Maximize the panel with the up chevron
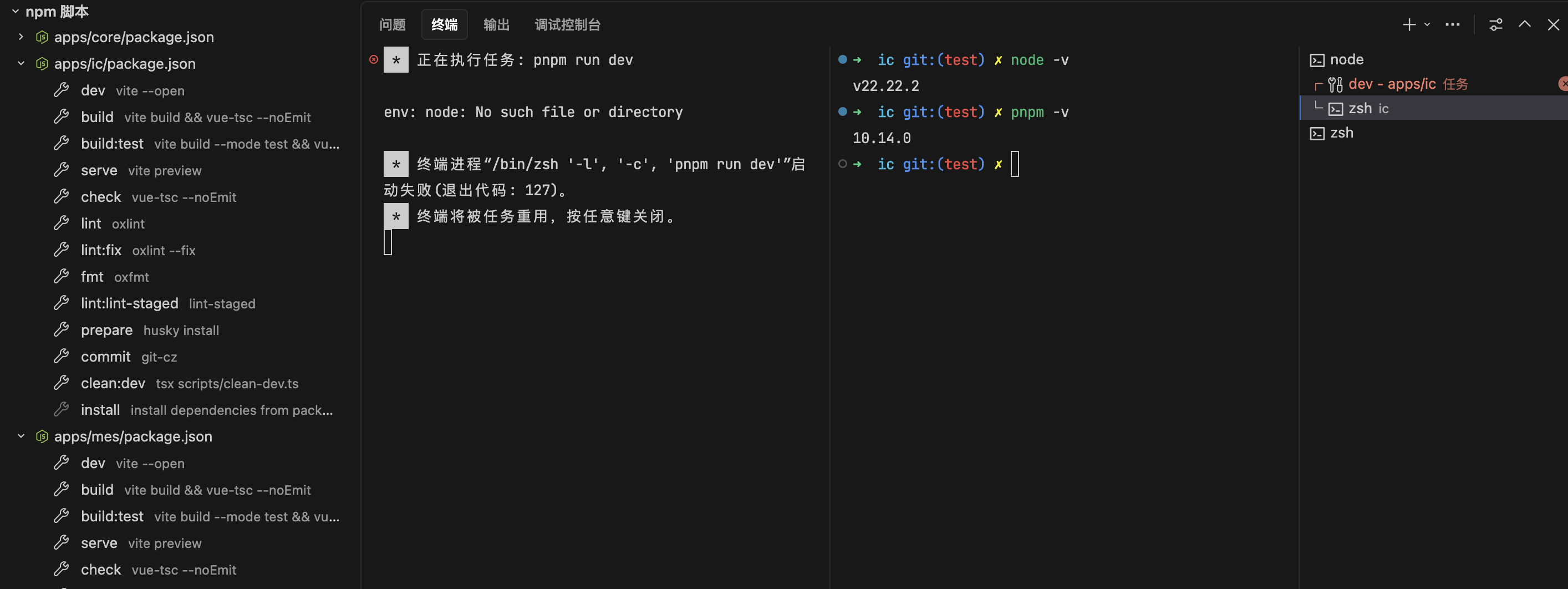 (x=1524, y=24)
